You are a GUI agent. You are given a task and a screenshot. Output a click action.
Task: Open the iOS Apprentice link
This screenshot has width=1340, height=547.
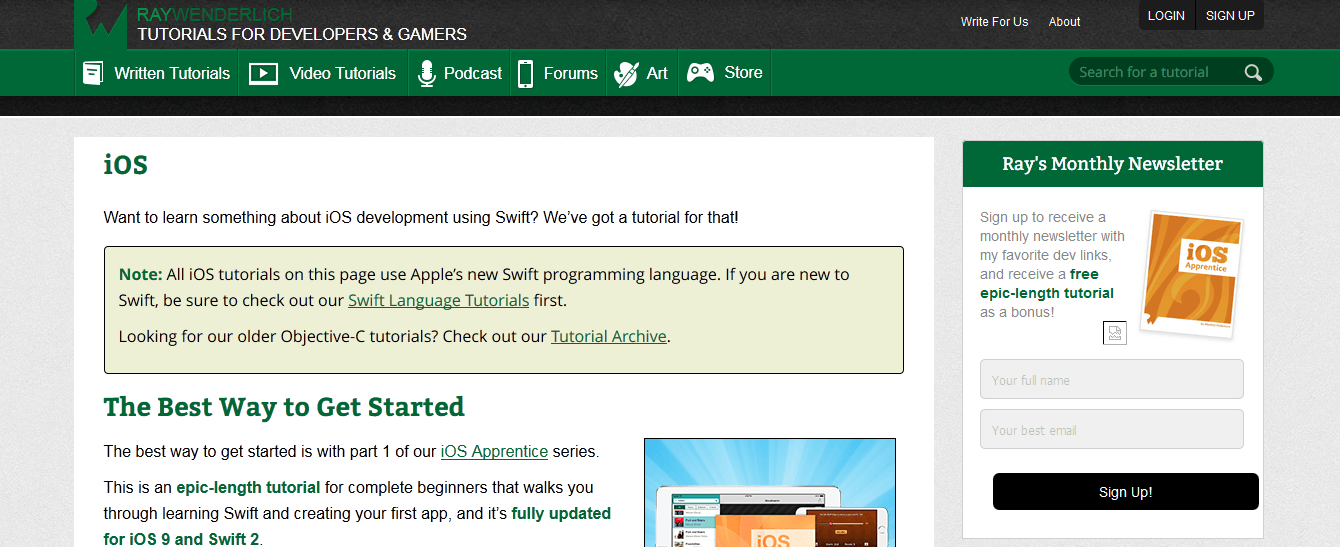click(494, 452)
